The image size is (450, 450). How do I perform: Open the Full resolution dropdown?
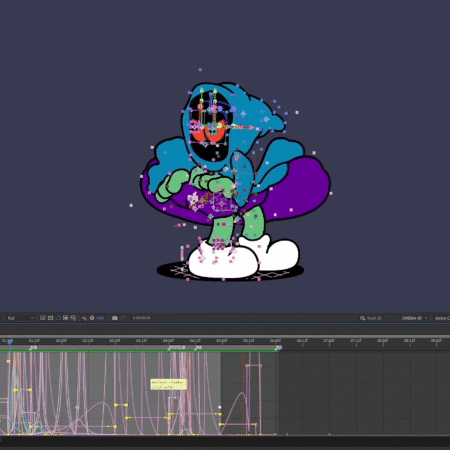[x=21, y=318]
